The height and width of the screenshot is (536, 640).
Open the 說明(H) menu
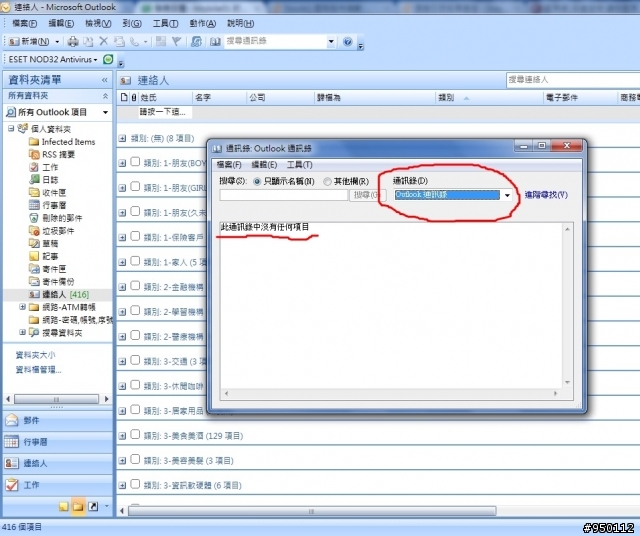point(240,23)
